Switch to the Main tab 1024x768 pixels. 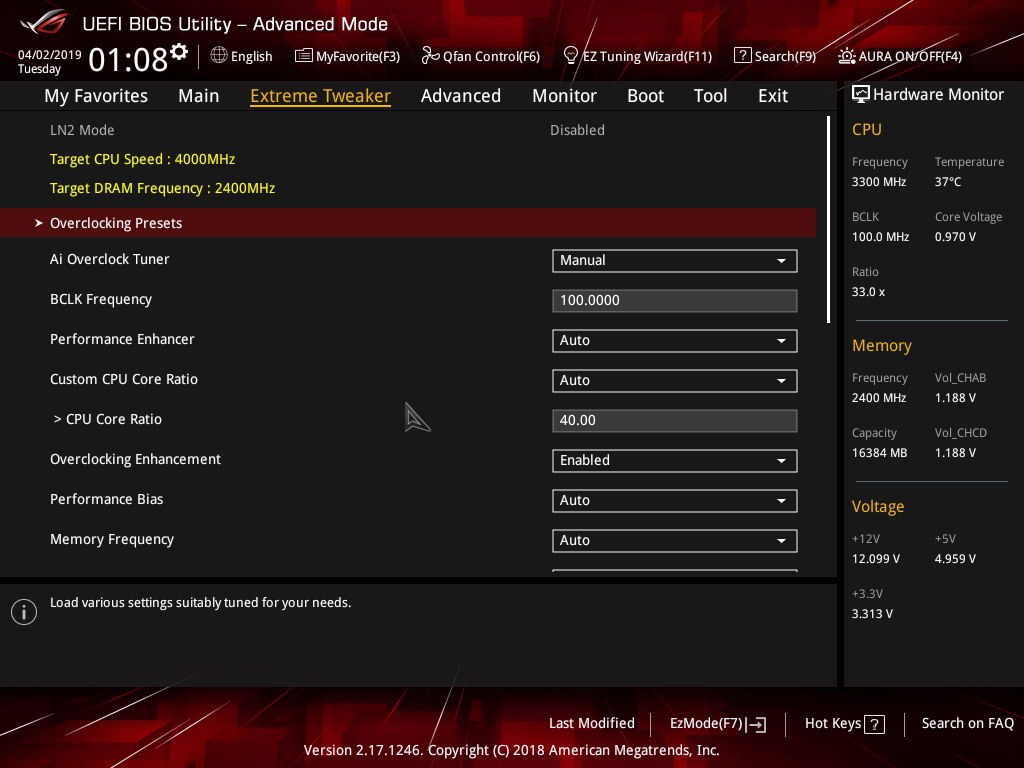199,95
